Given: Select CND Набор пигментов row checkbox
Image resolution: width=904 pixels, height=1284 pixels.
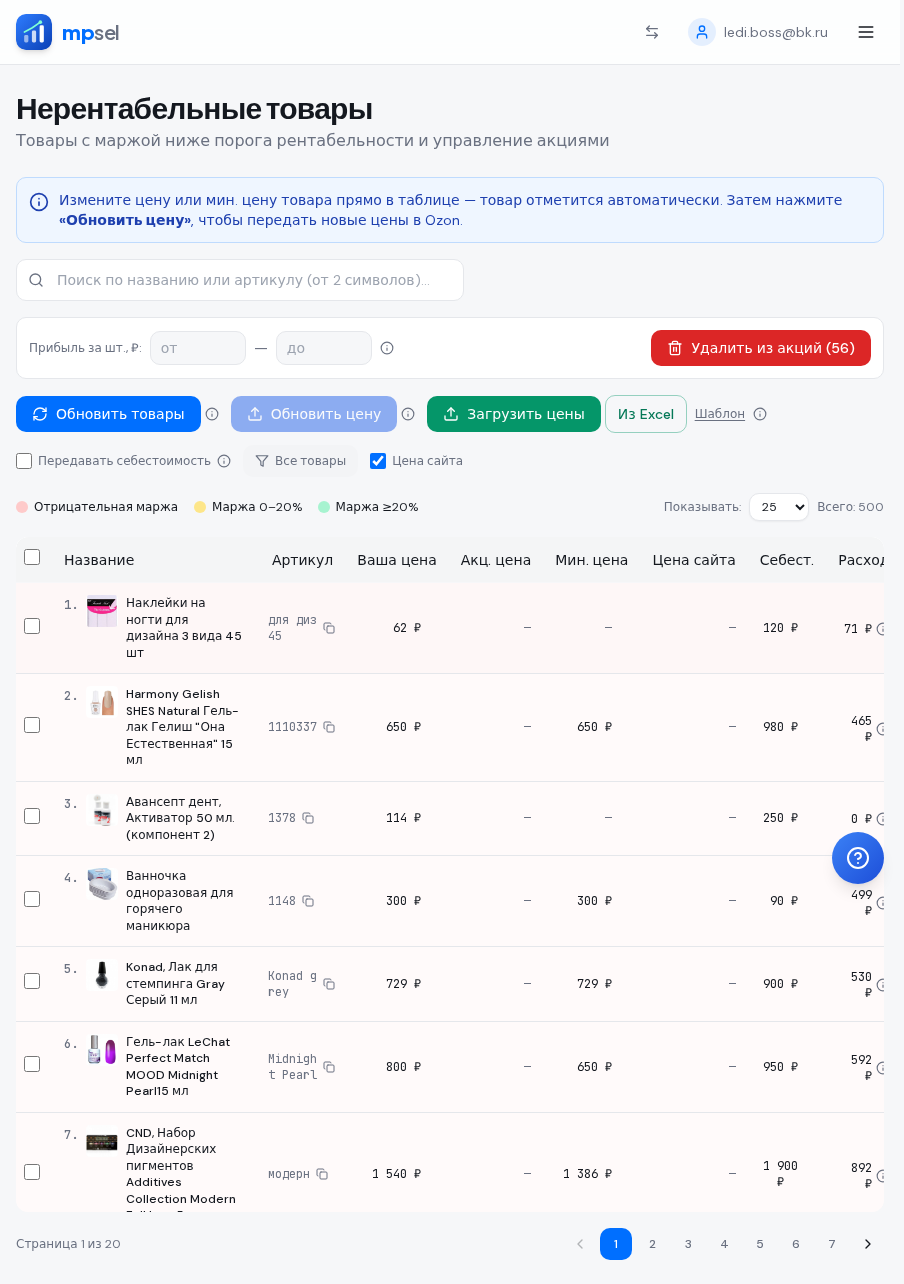Looking at the screenshot, I should [32, 1172].
